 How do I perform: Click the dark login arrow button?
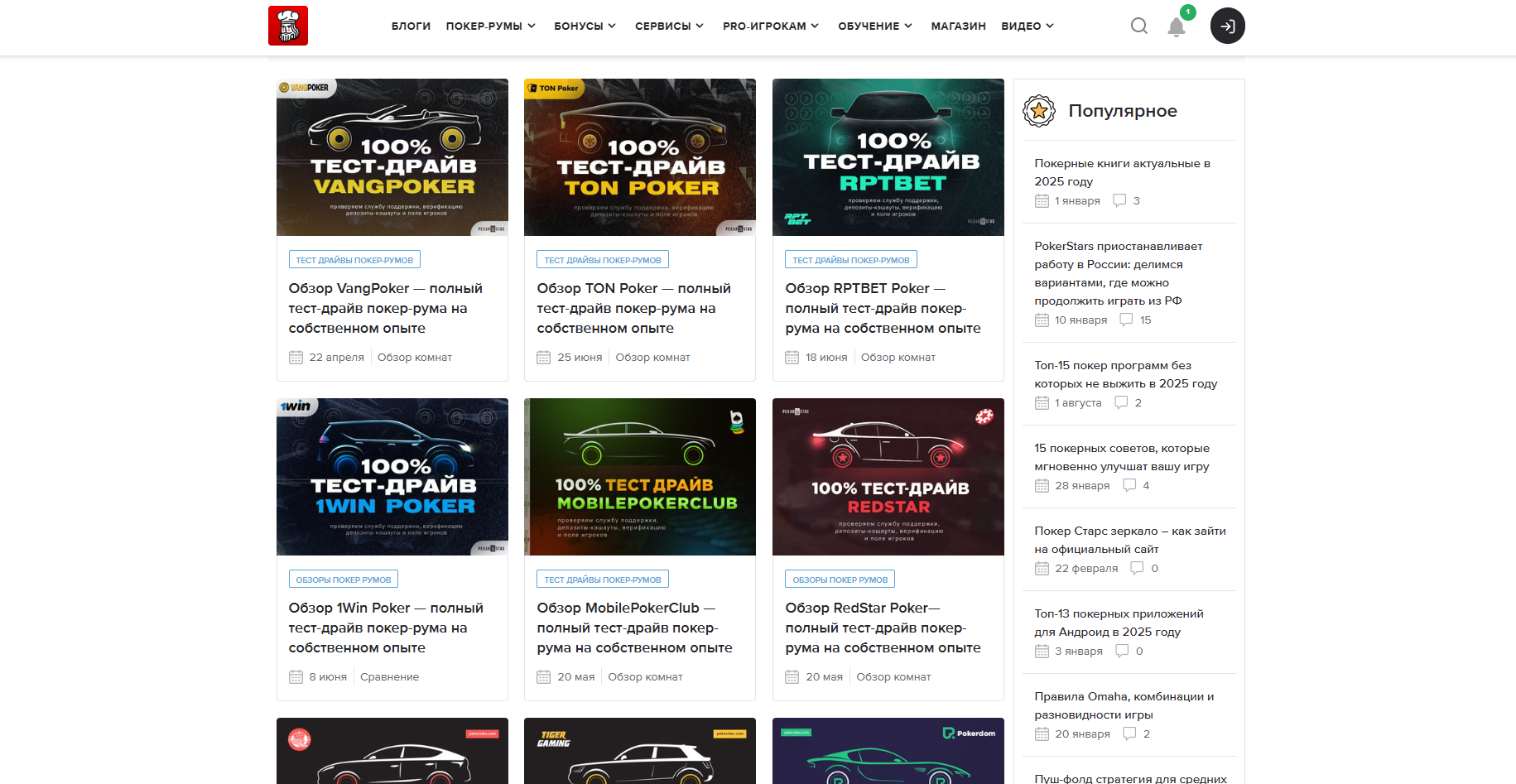pos(1227,26)
